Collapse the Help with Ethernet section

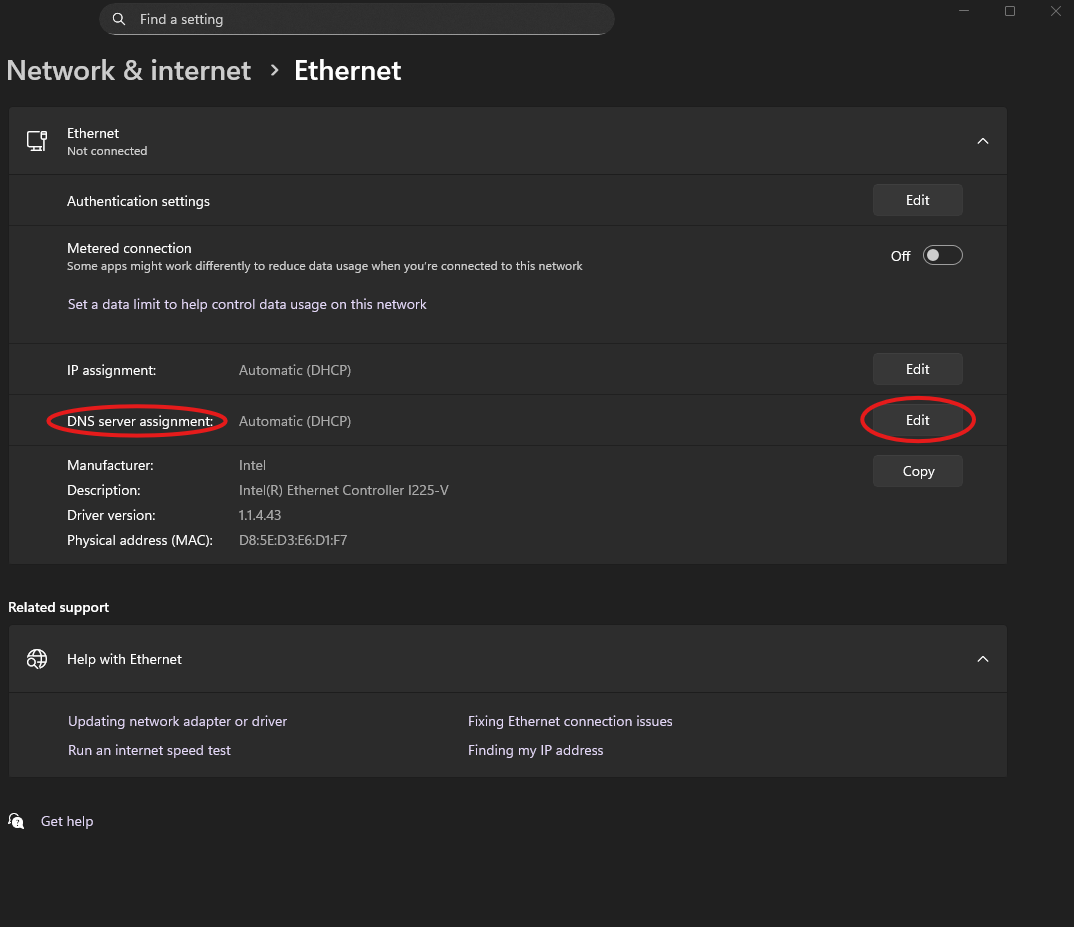click(x=982, y=659)
